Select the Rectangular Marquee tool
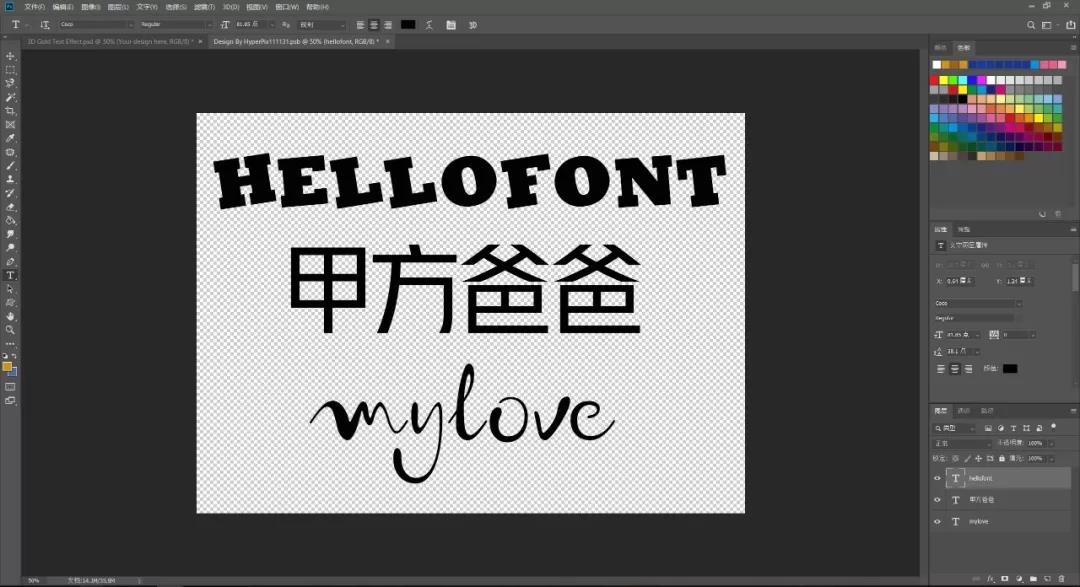Image resolution: width=1080 pixels, height=587 pixels. pos(10,70)
